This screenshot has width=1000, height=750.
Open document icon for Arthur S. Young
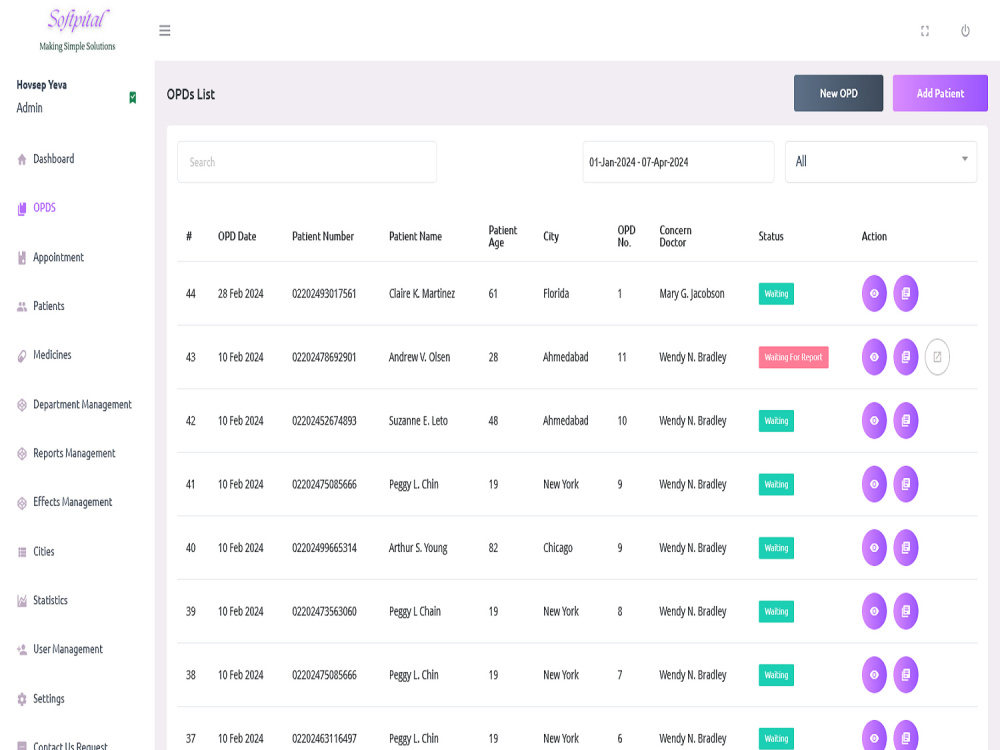(906, 548)
